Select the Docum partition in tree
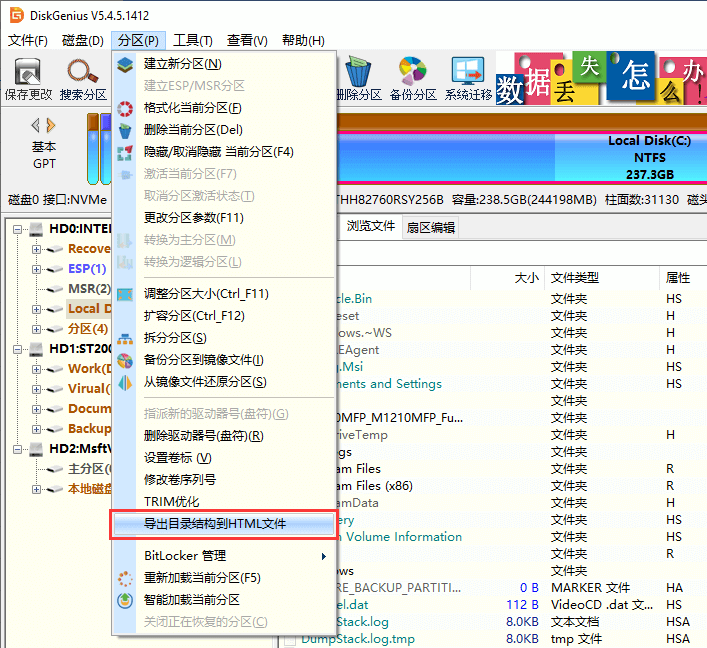Image resolution: width=707 pixels, height=648 pixels. click(x=89, y=409)
